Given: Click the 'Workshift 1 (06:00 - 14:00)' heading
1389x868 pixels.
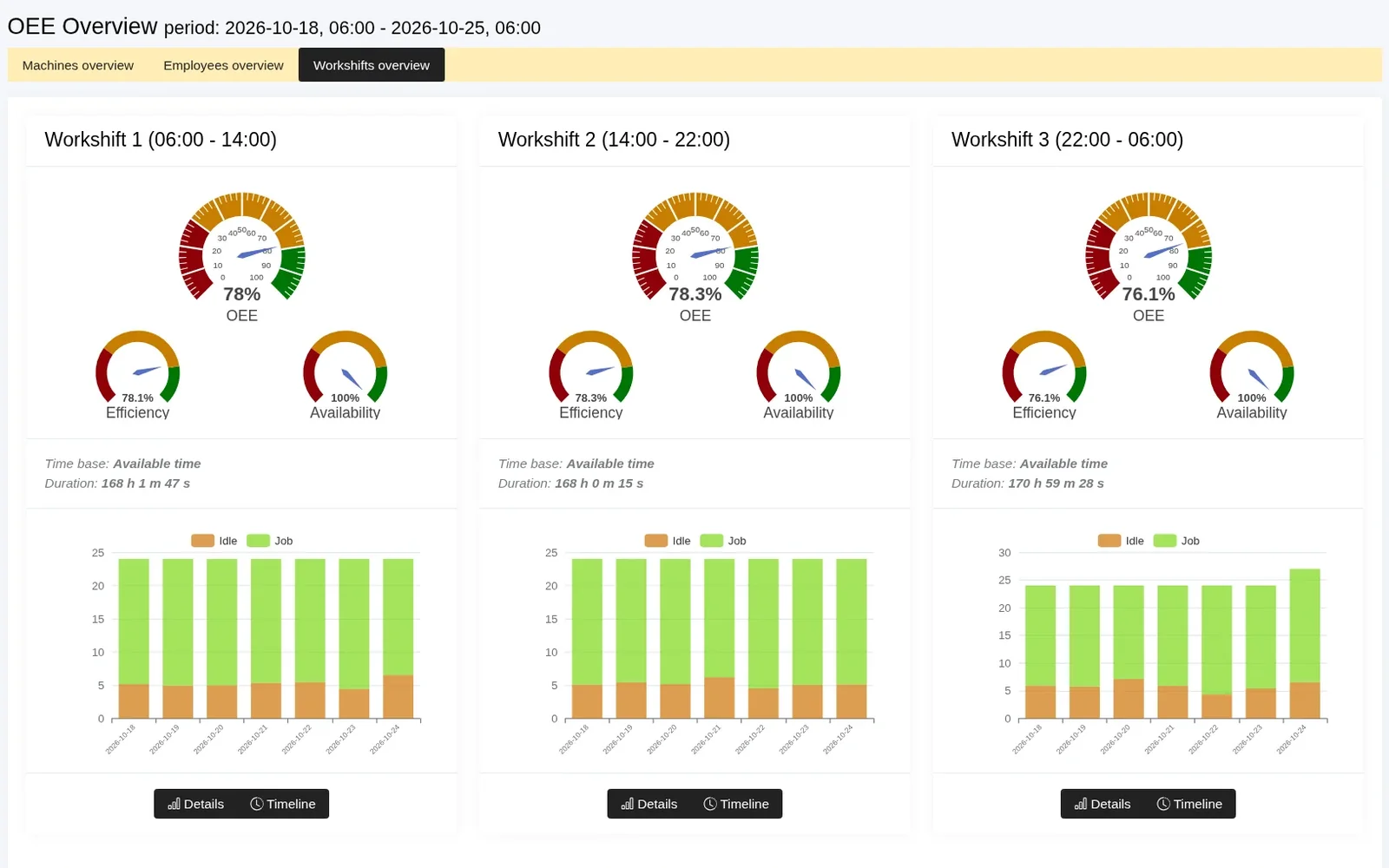Looking at the screenshot, I should [161, 140].
